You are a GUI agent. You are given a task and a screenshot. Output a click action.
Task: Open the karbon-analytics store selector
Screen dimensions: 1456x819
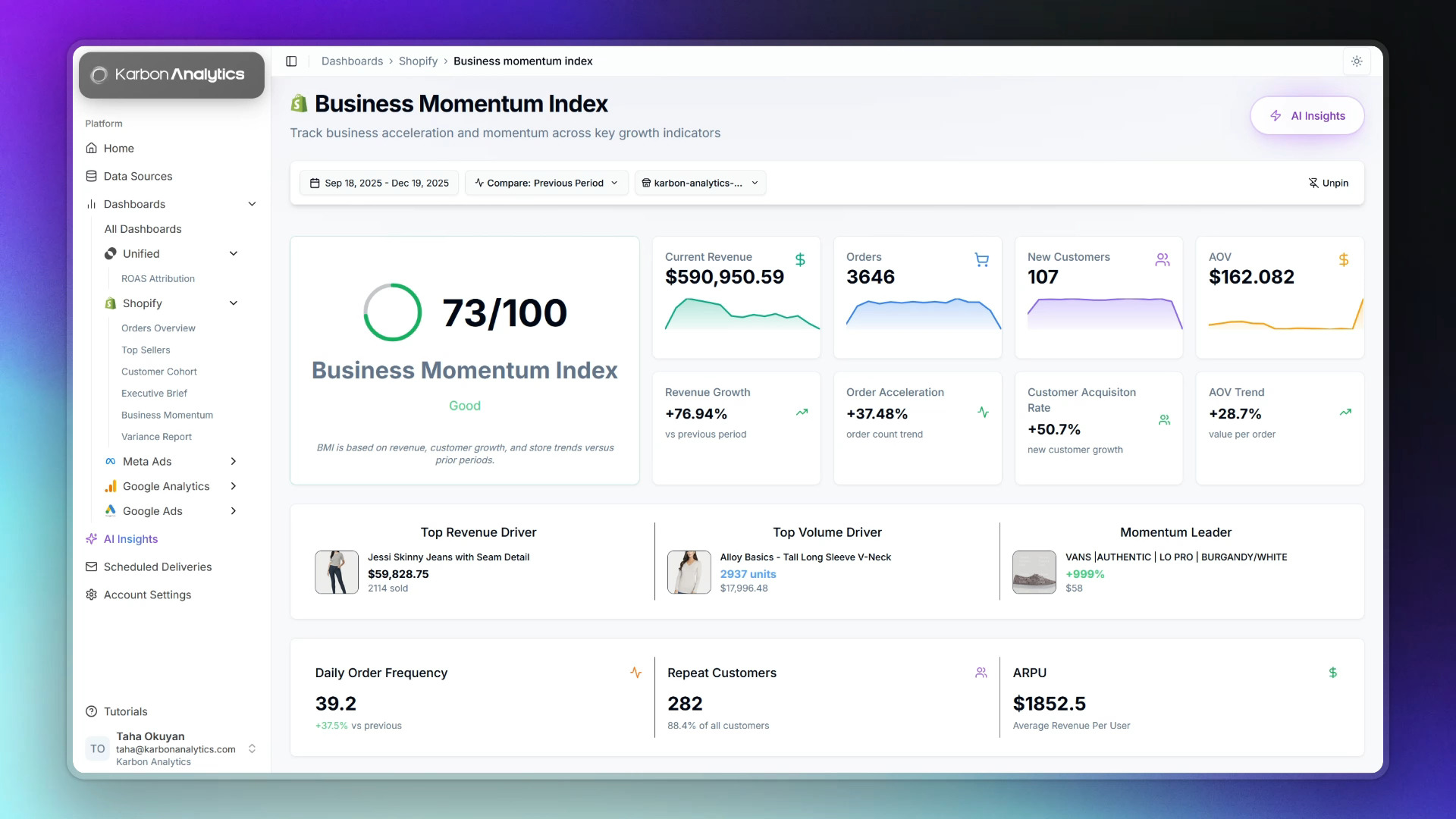click(x=699, y=183)
